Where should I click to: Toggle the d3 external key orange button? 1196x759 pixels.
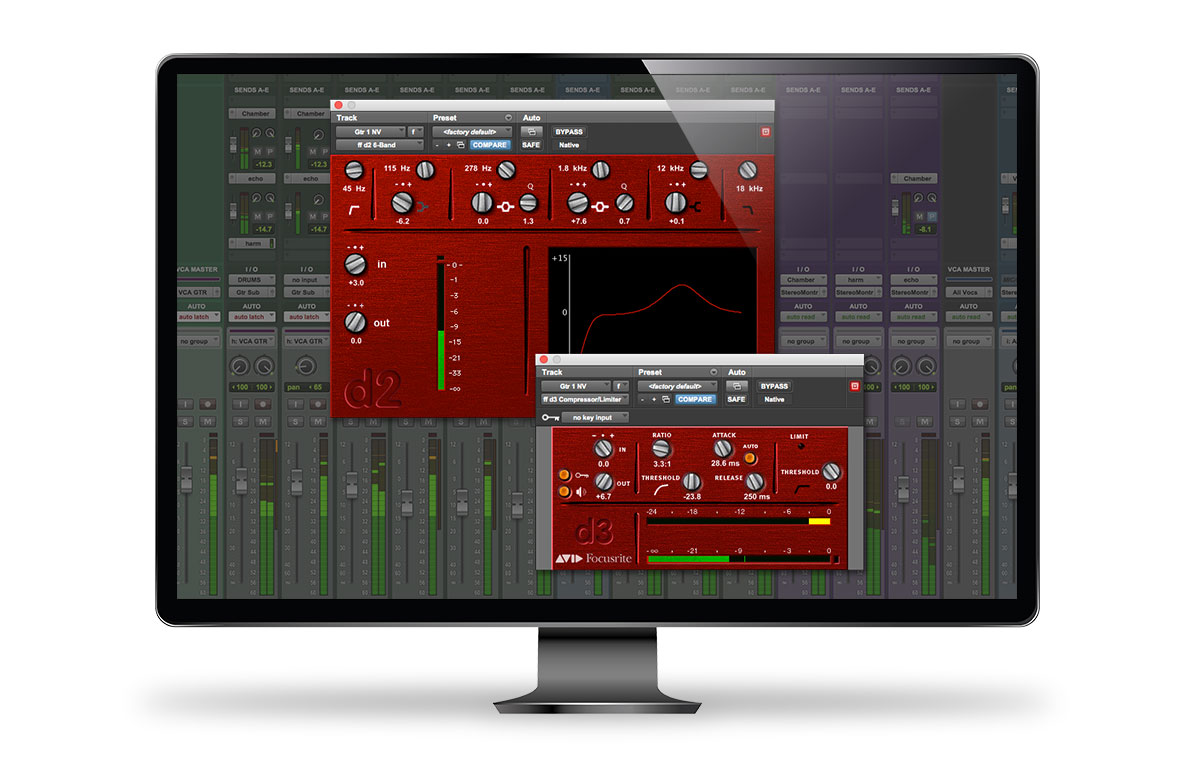564,476
